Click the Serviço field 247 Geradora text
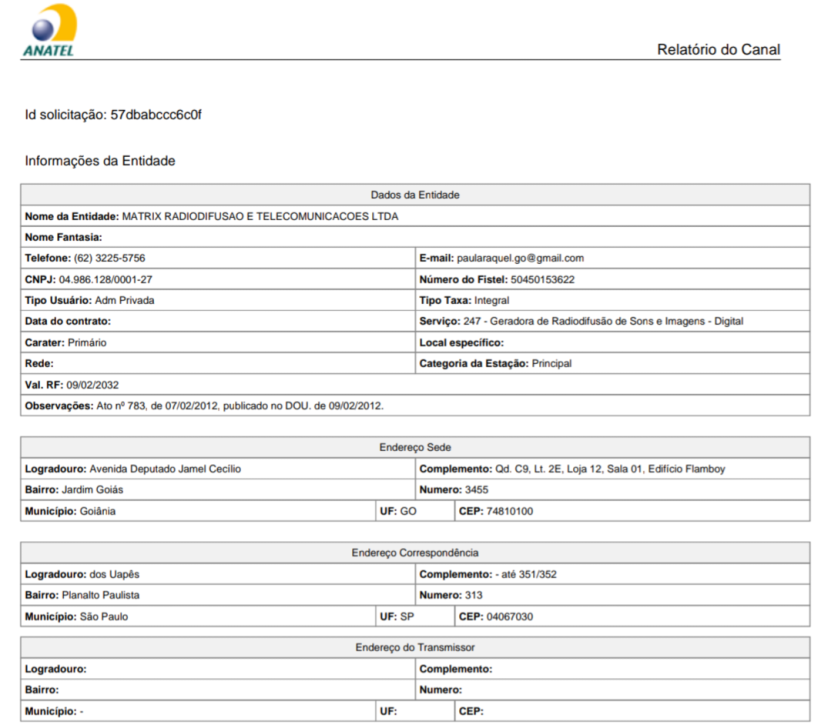This screenshot has height=728, width=831. tap(603, 321)
